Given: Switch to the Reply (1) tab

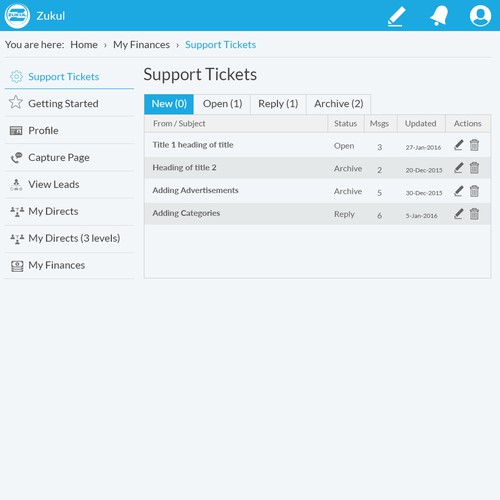Looking at the screenshot, I should (278, 104).
